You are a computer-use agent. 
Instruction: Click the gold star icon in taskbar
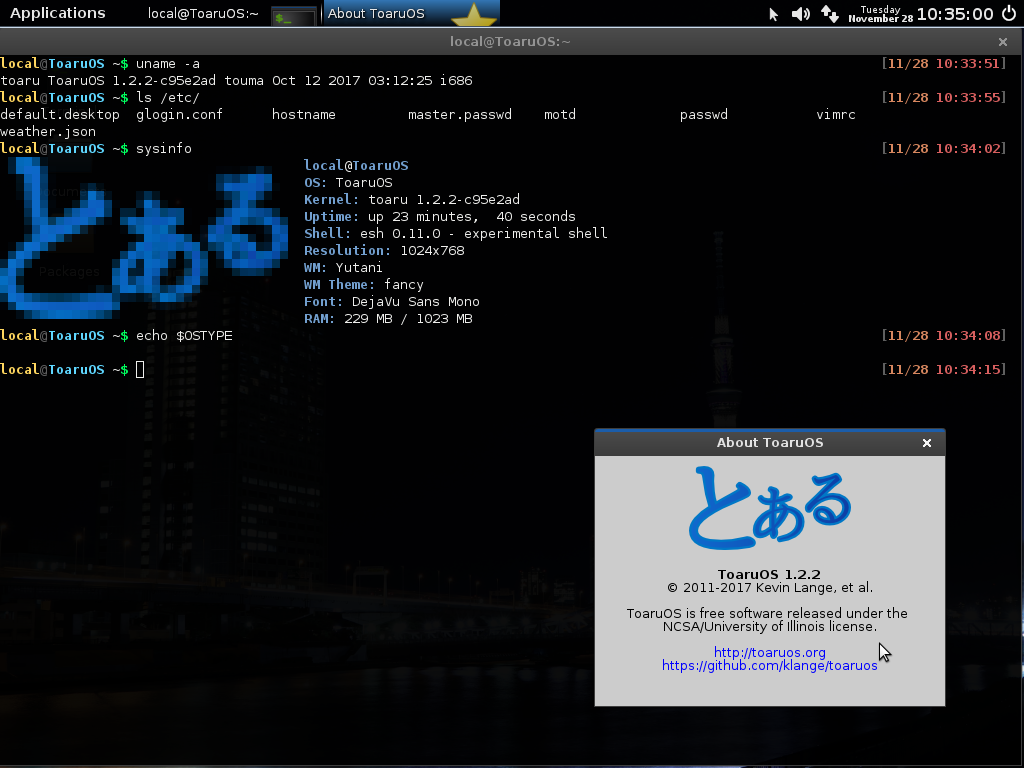pyautogui.click(x=474, y=14)
